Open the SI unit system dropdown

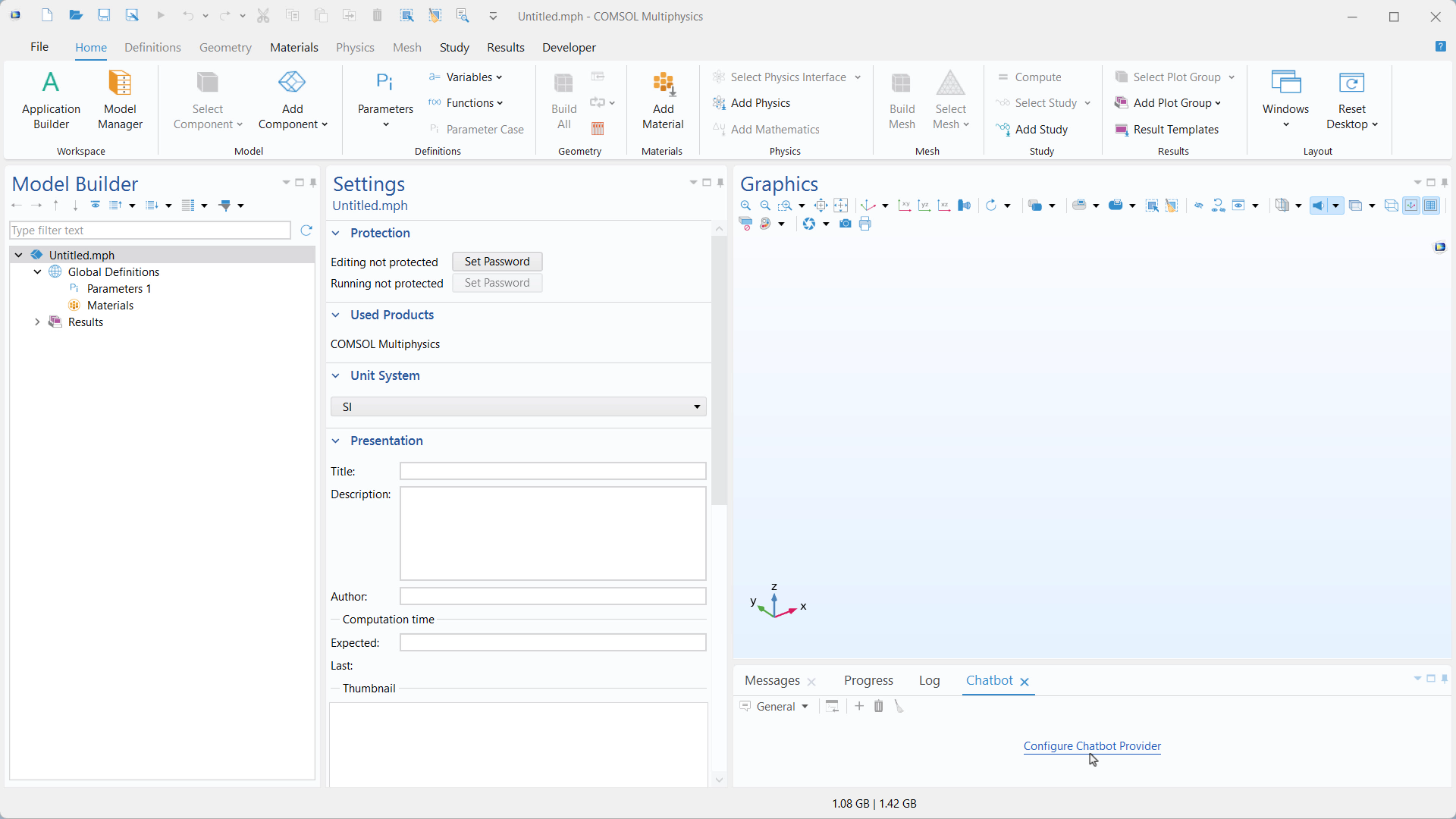coord(518,406)
